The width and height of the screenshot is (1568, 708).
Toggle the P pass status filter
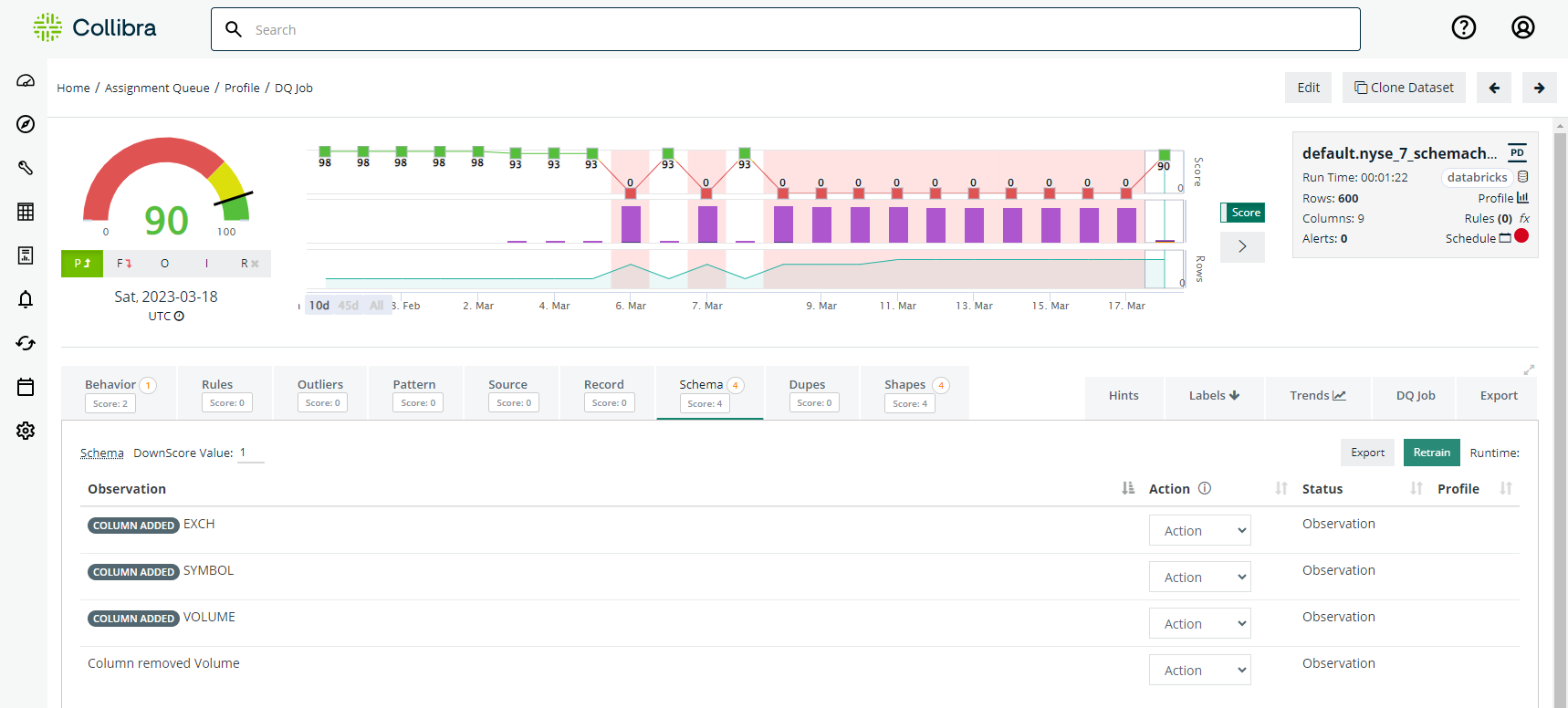pos(82,263)
